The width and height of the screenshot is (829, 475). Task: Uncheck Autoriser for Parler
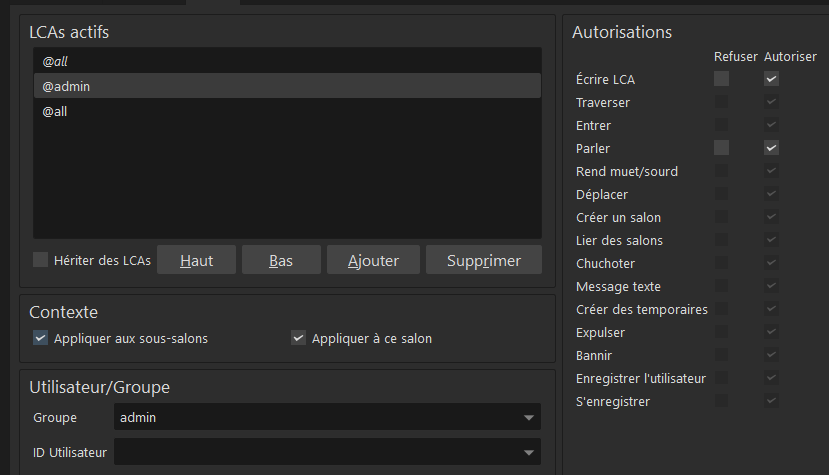[x=771, y=148]
